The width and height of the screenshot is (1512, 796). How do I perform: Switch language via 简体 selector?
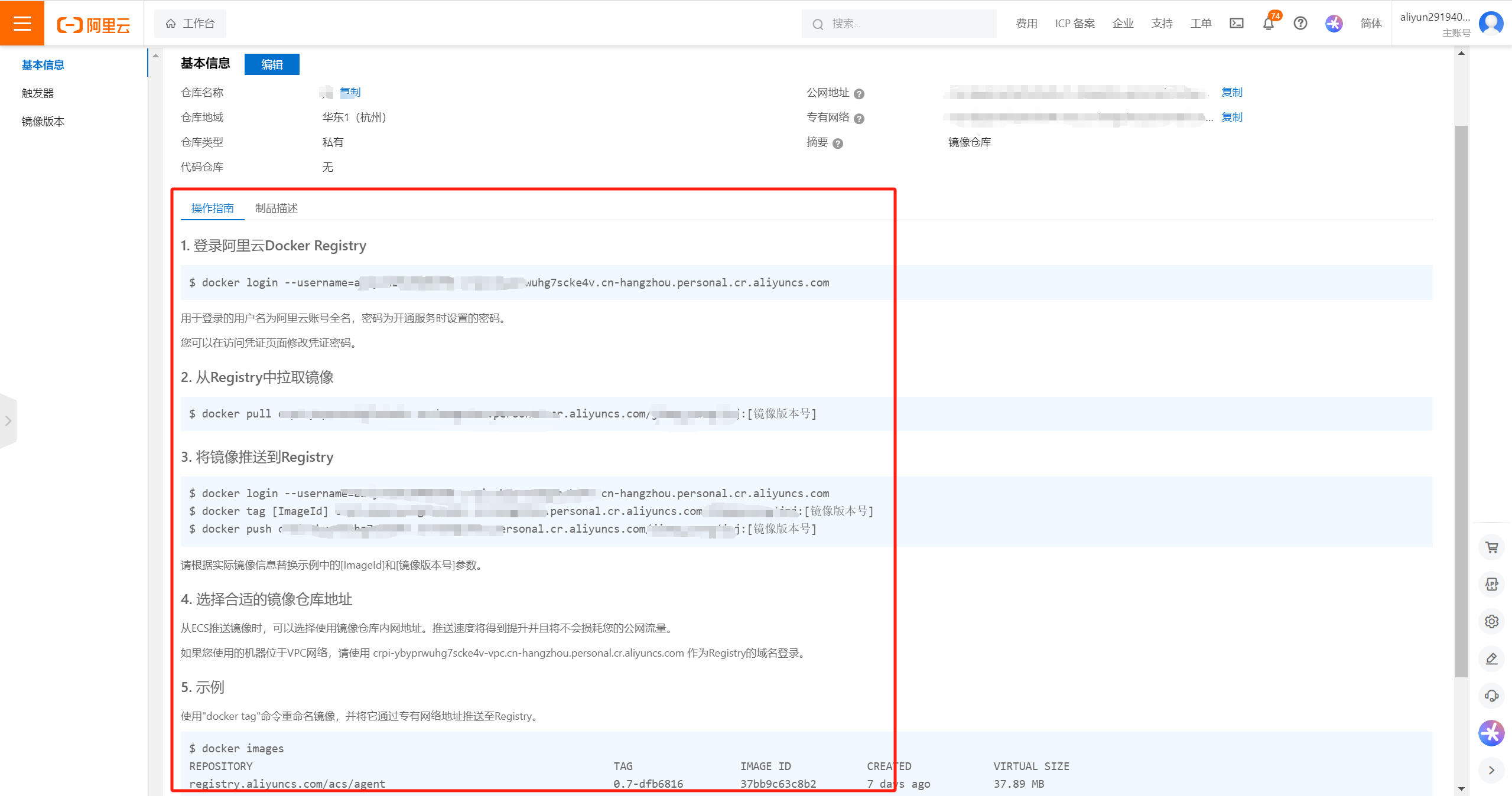1371,24
